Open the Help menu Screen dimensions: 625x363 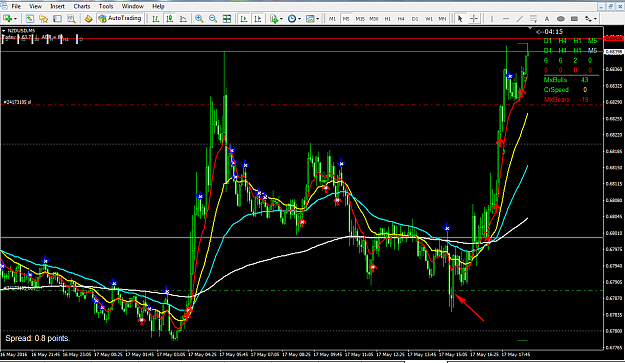click(x=158, y=6)
